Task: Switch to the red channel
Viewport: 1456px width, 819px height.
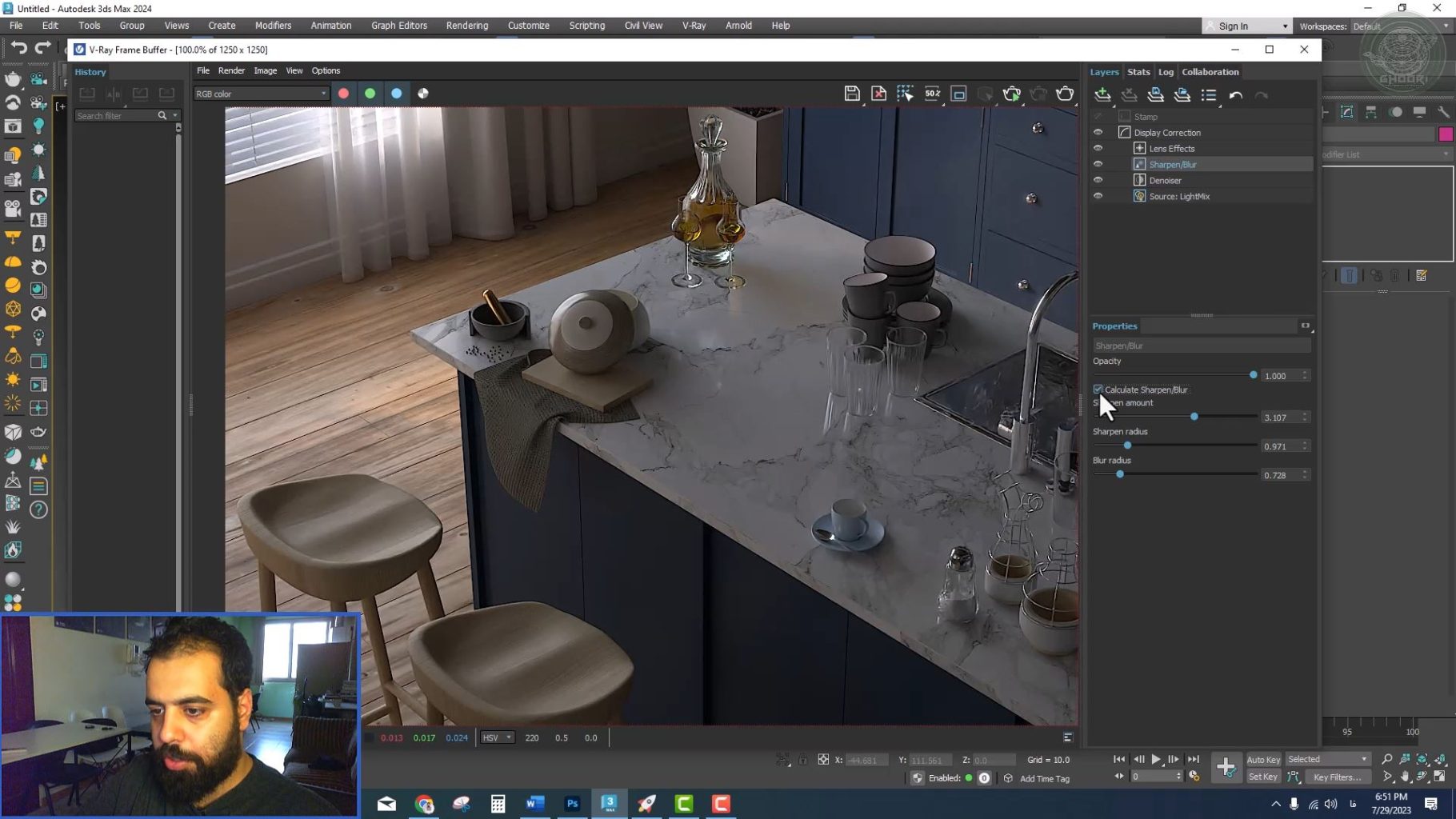Action: tap(343, 94)
